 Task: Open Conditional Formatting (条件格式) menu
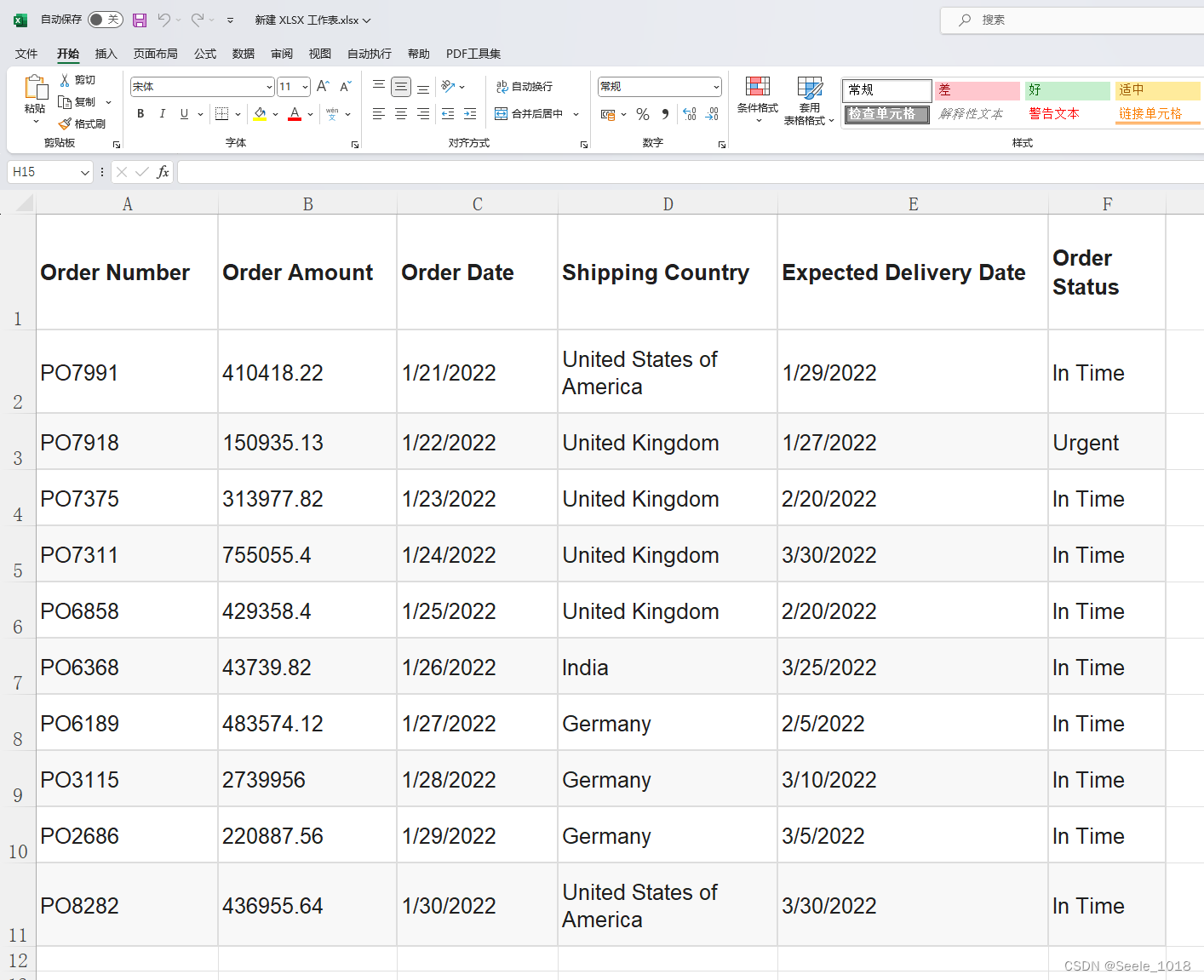point(758,100)
